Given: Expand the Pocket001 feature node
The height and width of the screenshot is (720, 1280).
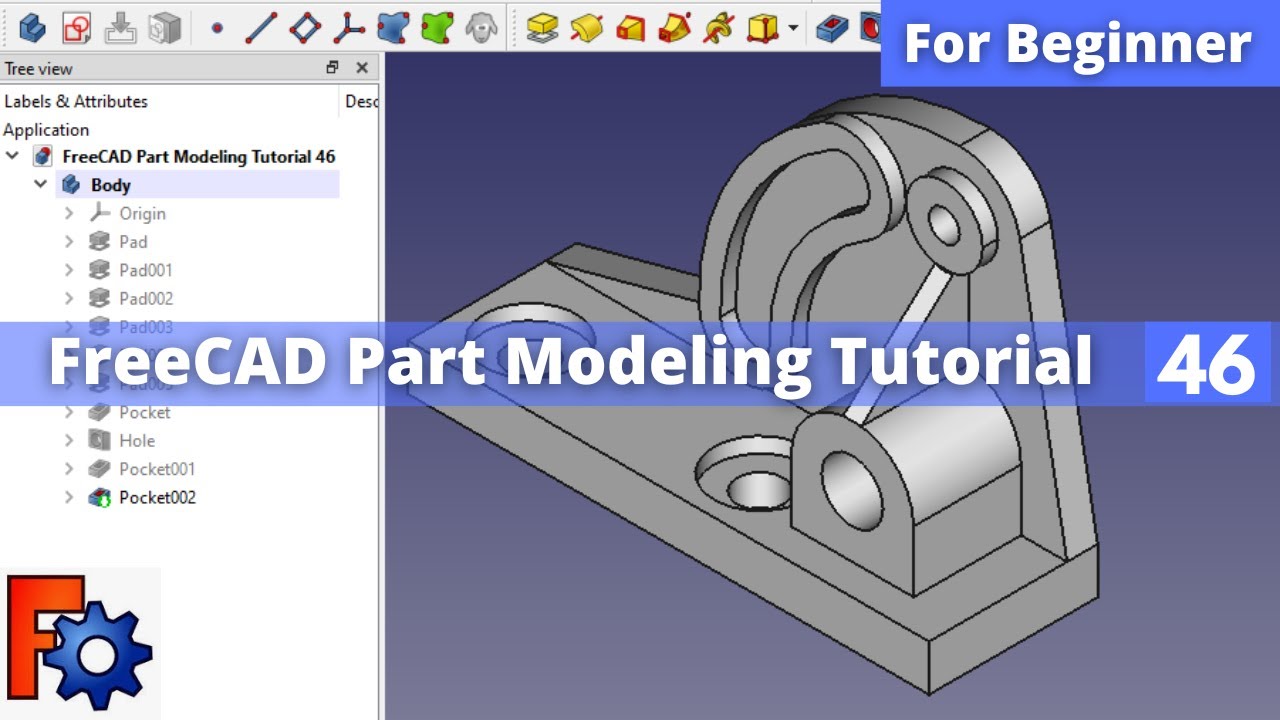Looking at the screenshot, I should pyautogui.click(x=69, y=469).
